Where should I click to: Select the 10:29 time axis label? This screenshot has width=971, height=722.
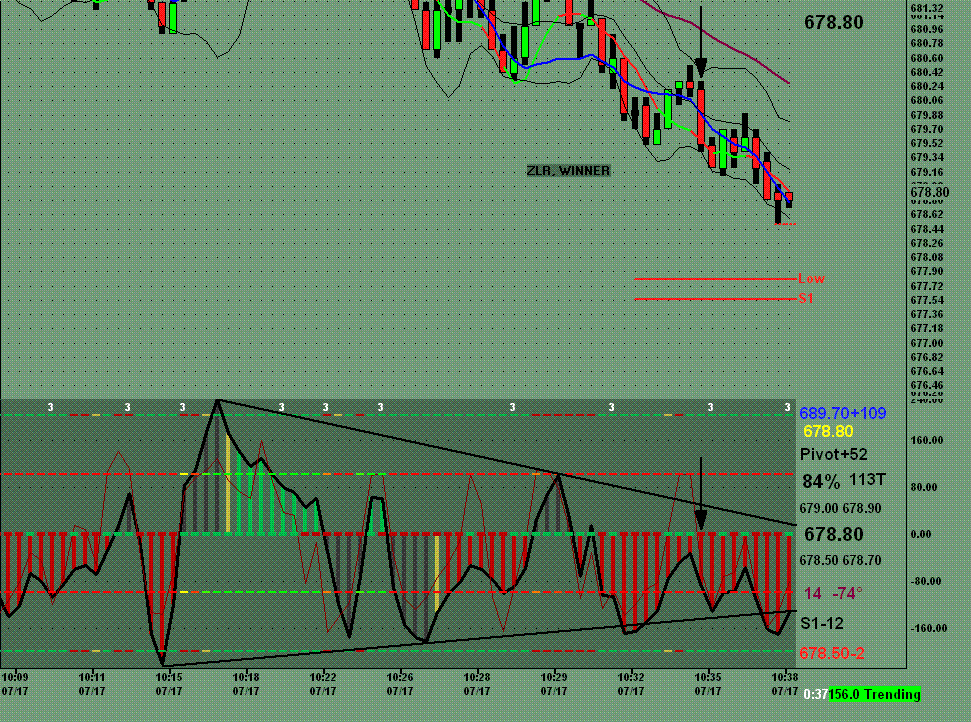click(x=554, y=676)
